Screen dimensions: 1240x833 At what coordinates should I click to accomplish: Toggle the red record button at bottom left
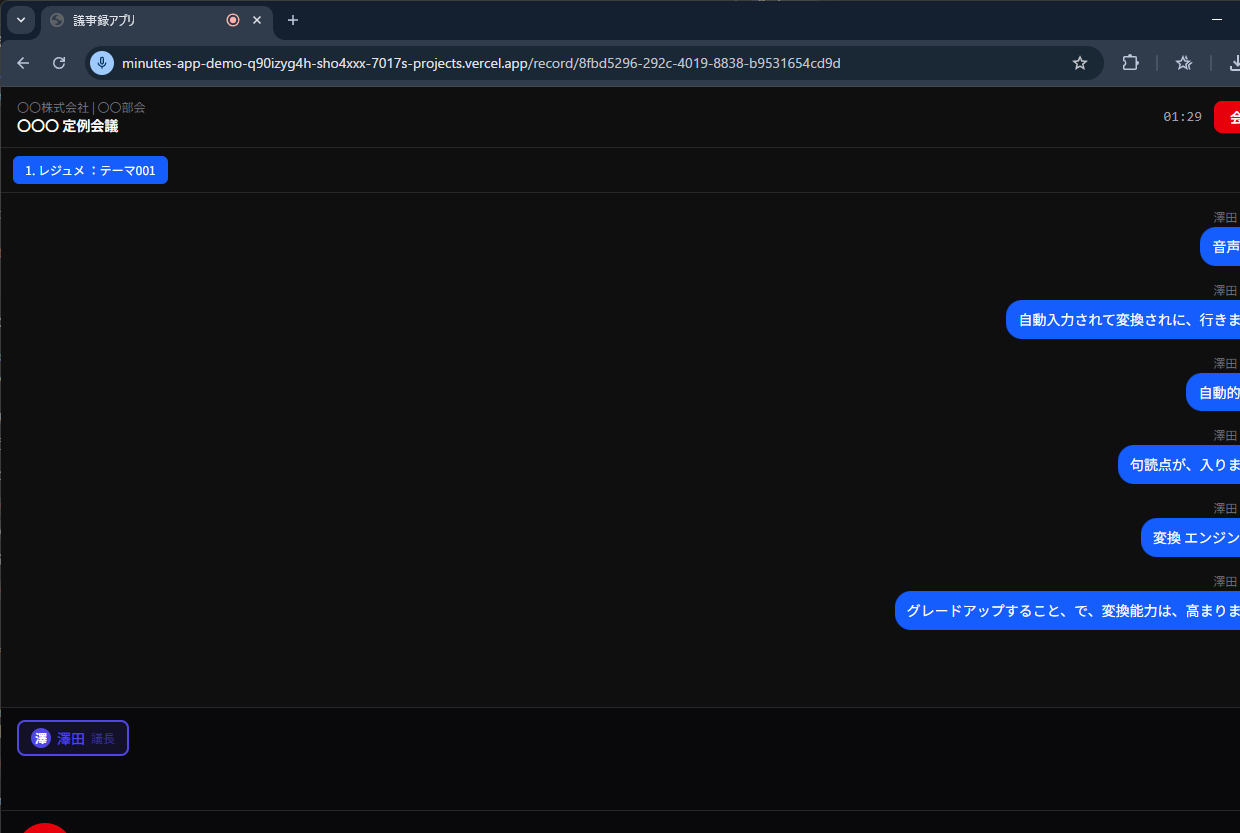click(44, 828)
